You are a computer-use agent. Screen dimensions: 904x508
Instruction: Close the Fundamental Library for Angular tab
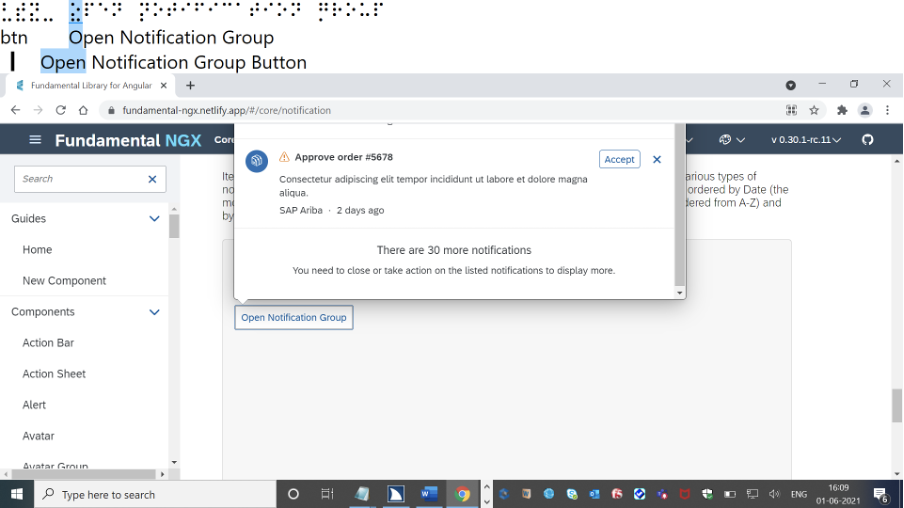[x=163, y=85]
